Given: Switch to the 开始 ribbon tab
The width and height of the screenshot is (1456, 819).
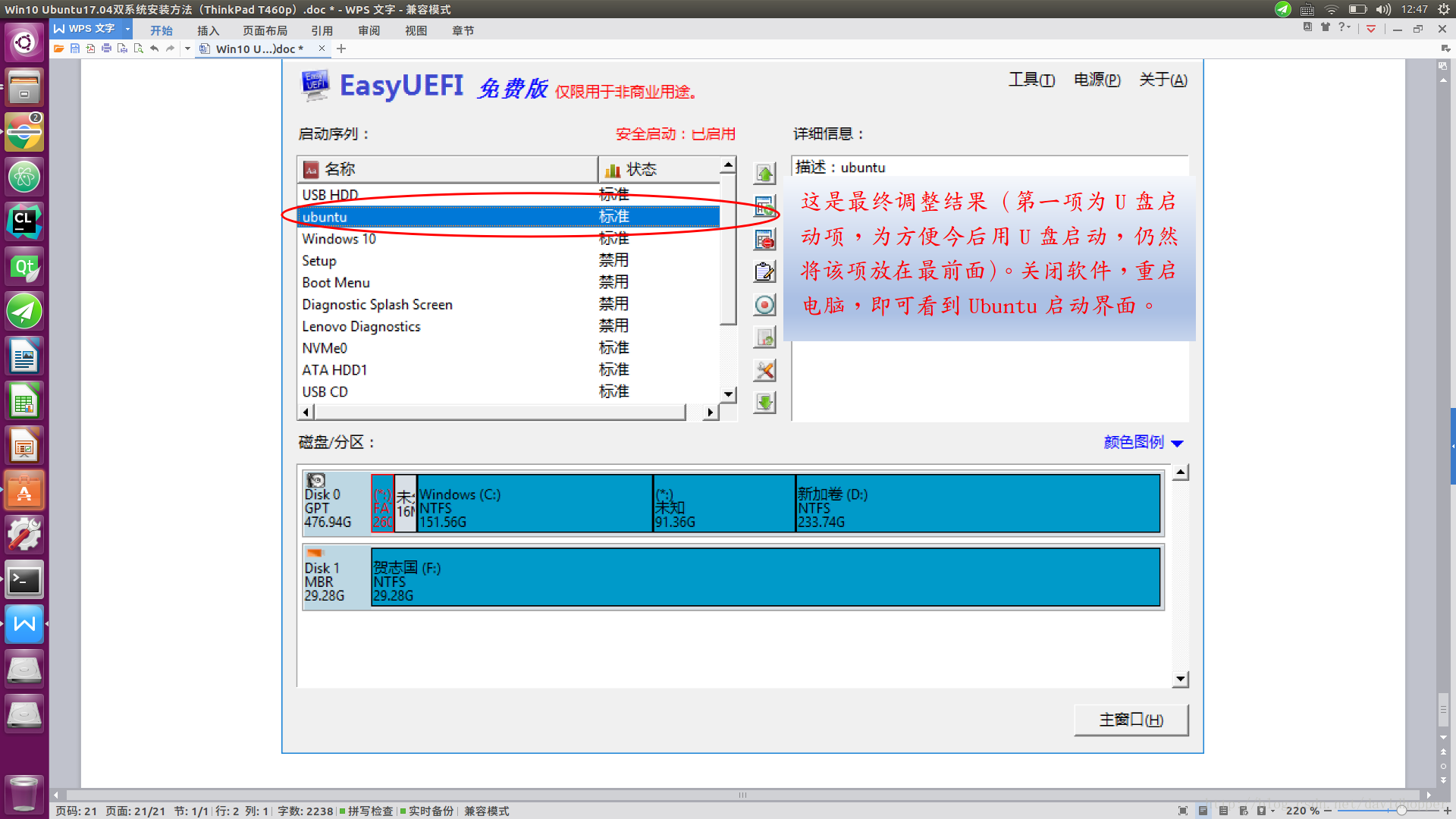Looking at the screenshot, I should click(162, 30).
